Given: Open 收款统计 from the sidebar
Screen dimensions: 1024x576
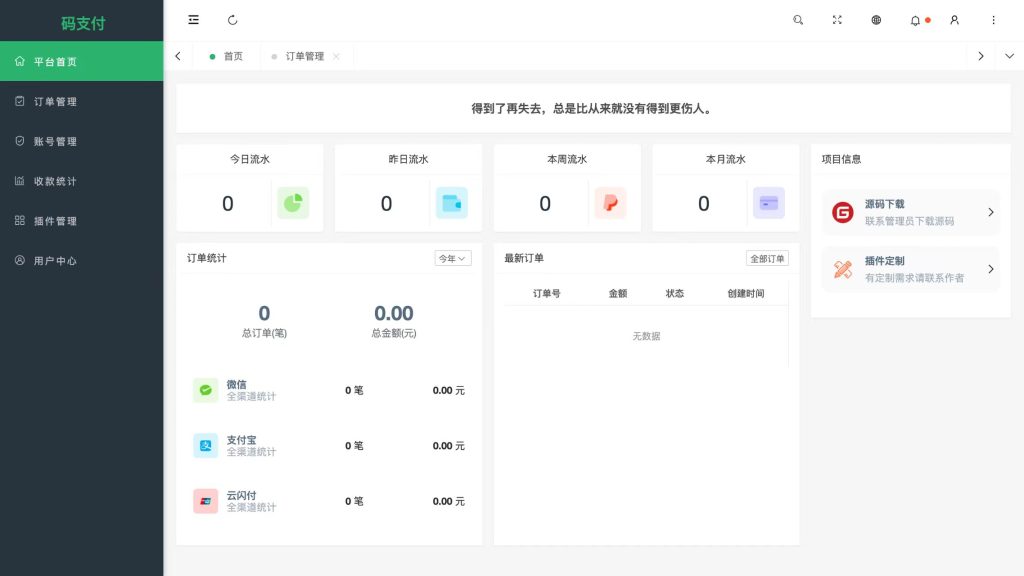Looking at the screenshot, I should (55, 181).
